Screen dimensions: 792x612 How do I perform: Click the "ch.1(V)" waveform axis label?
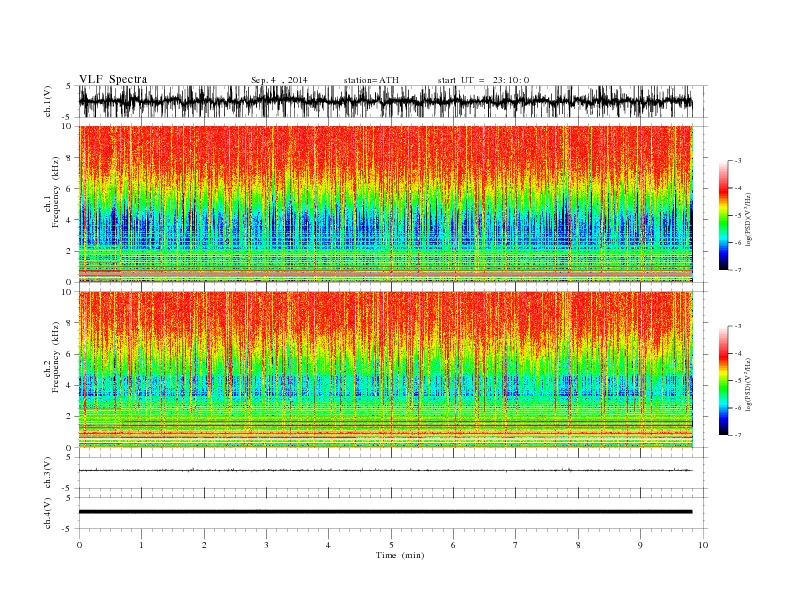pos(47,101)
